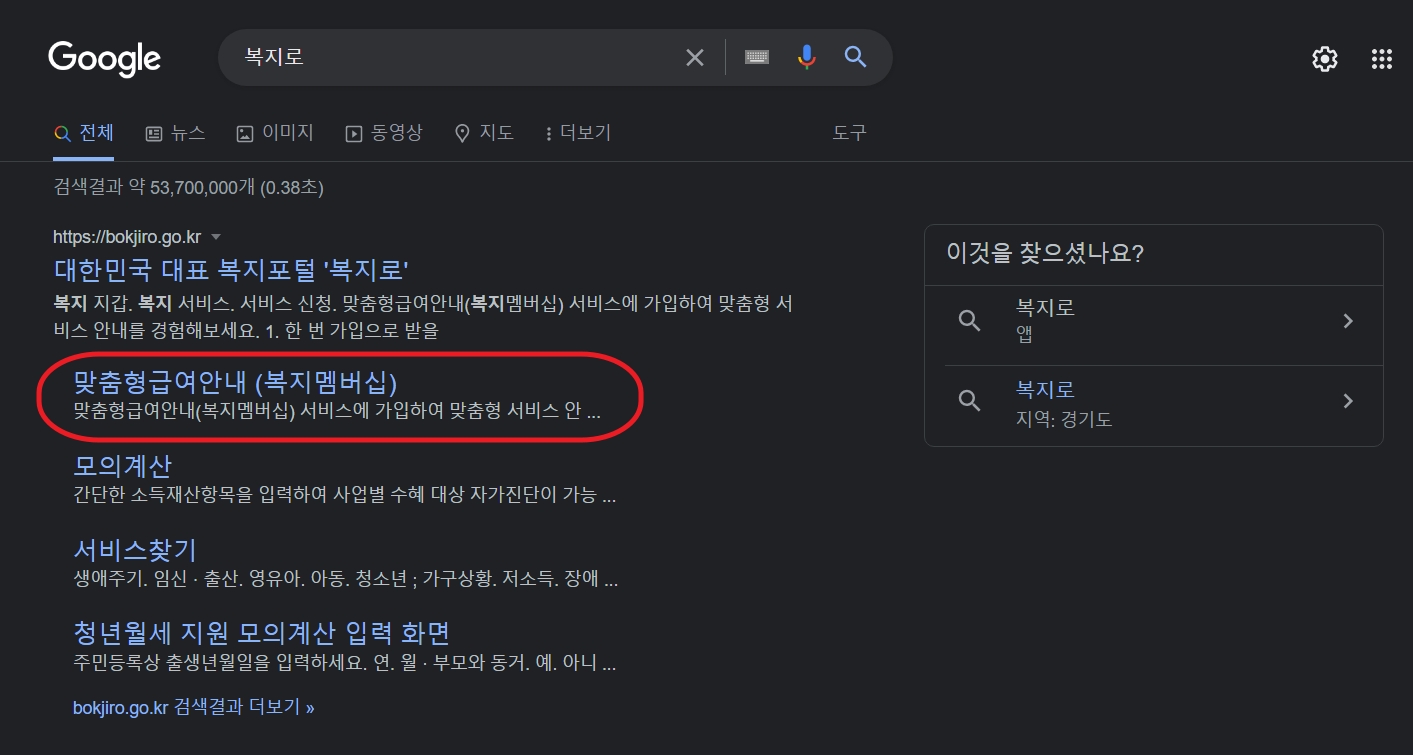Switch to the 지도 tab
This screenshot has height=755, width=1413.
484,133
